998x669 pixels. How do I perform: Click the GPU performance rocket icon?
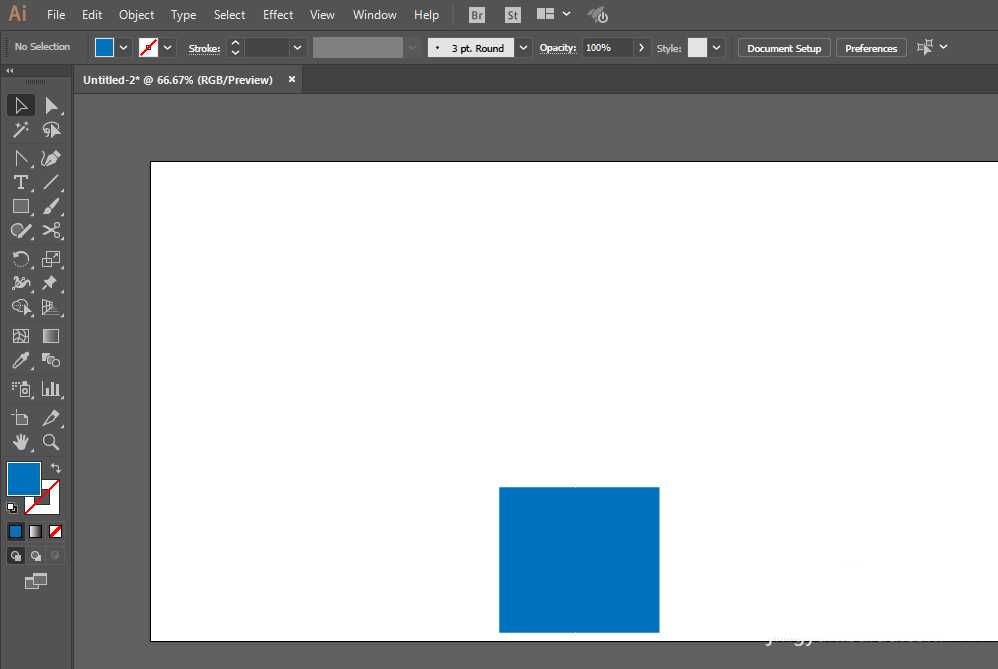pyautogui.click(x=598, y=15)
